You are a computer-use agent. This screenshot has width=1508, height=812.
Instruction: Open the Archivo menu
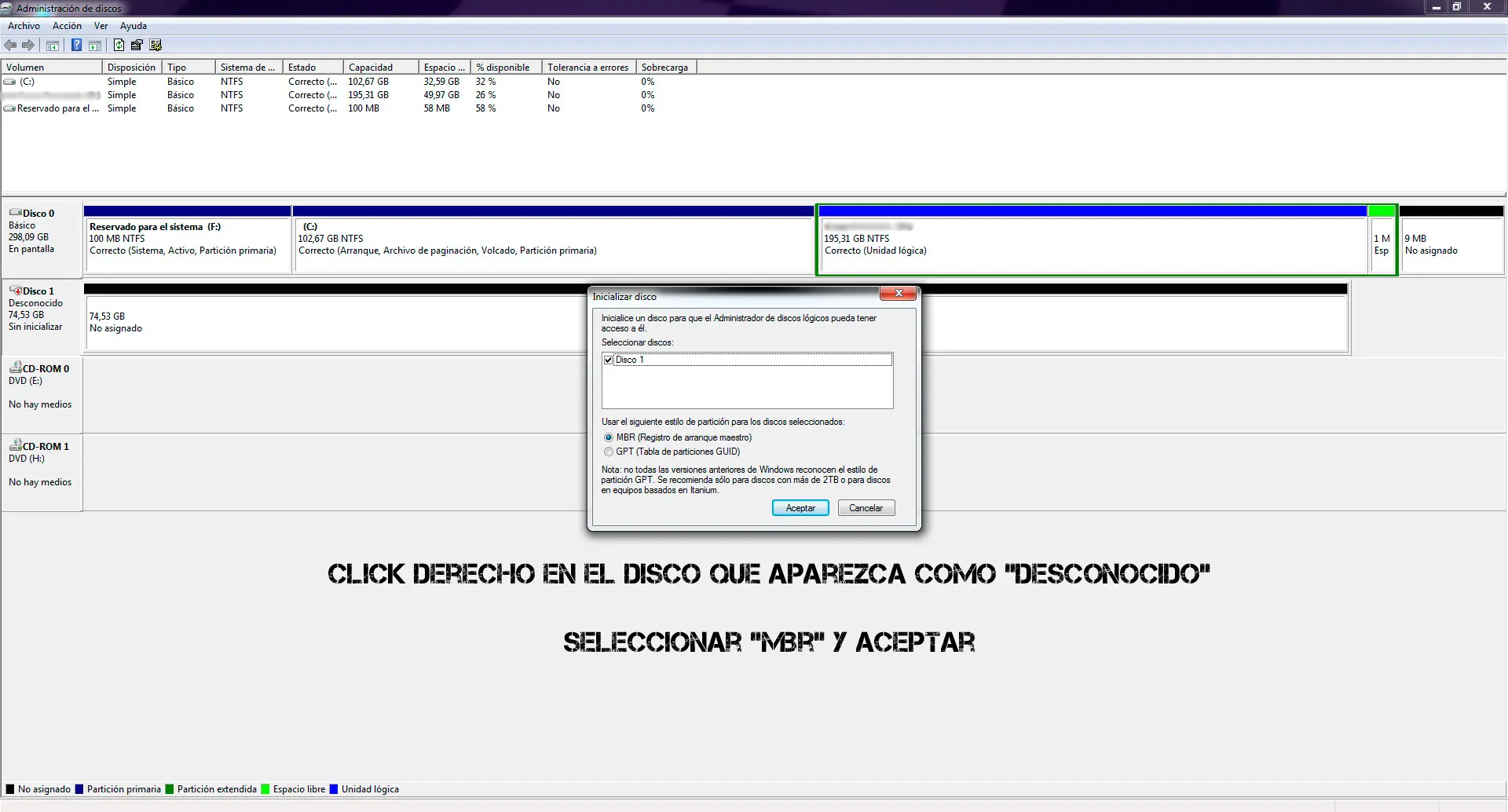[24, 26]
